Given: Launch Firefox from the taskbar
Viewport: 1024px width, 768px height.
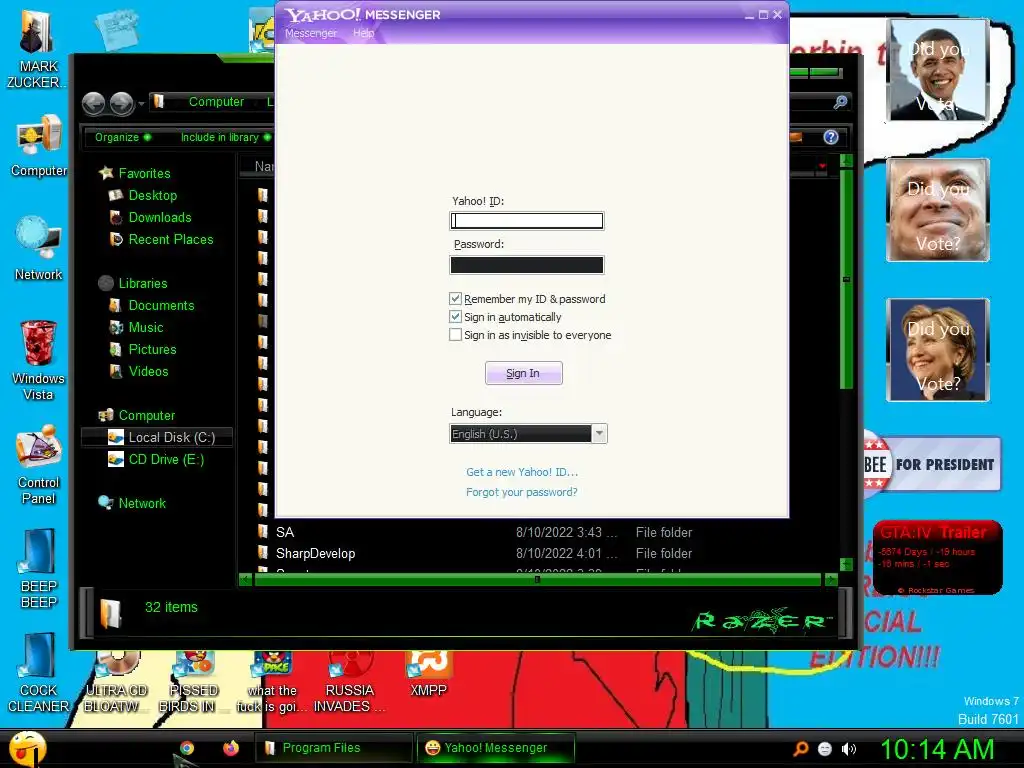Looking at the screenshot, I should 231,748.
